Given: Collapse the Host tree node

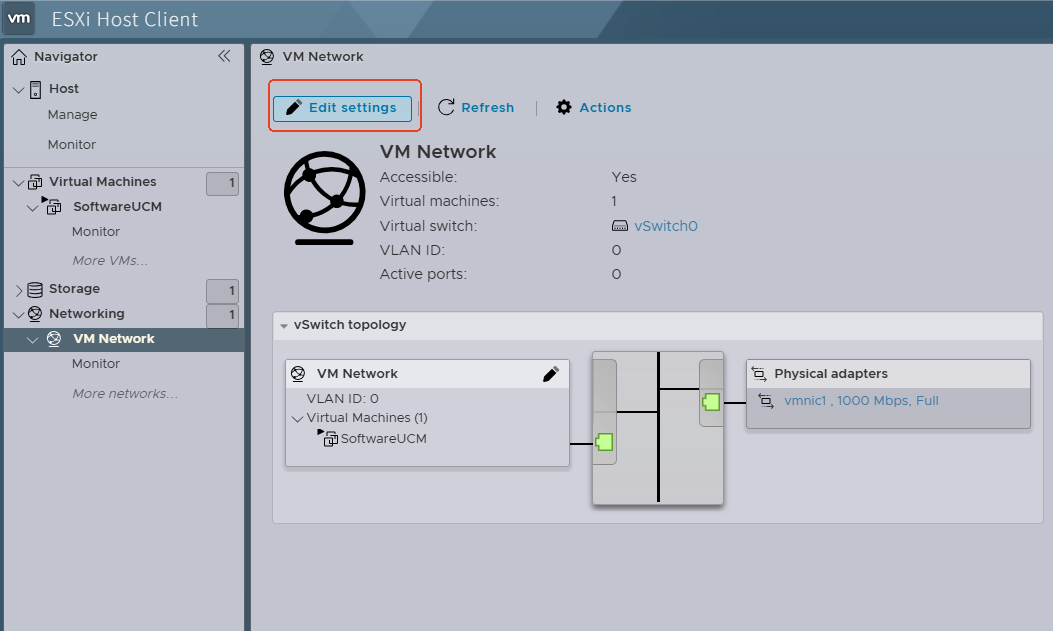Looking at the screenshot, I should pos(19,89).
